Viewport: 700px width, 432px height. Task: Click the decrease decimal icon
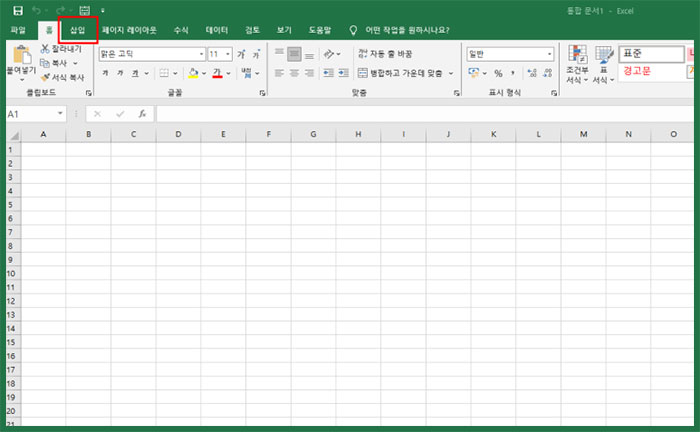point(548,73)
